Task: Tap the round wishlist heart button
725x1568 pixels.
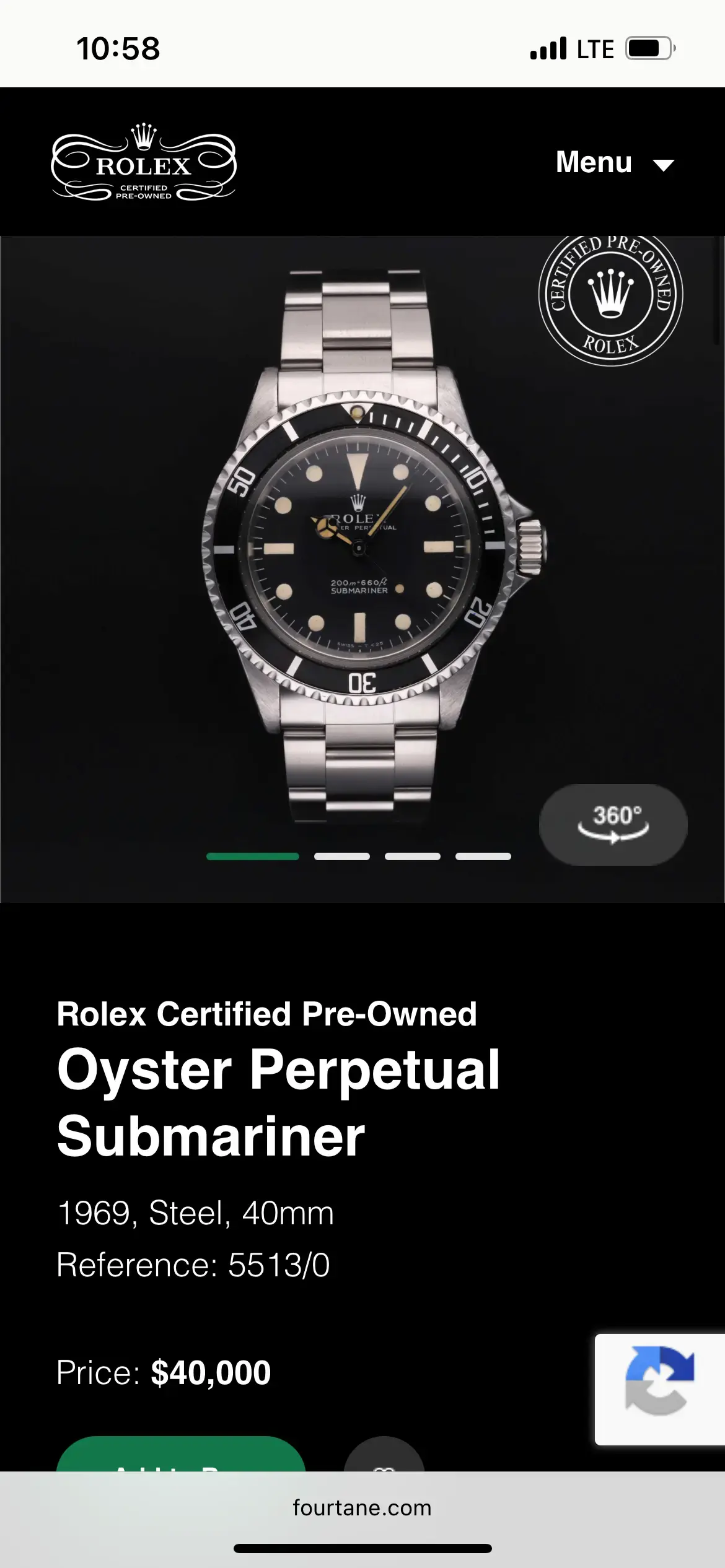Action: tap(384, 1455)
